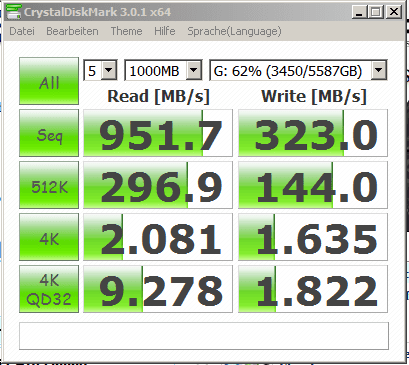Start the 512K benchmark test
409x365 pixels.
pyautogui.click(x=49, y=185)
